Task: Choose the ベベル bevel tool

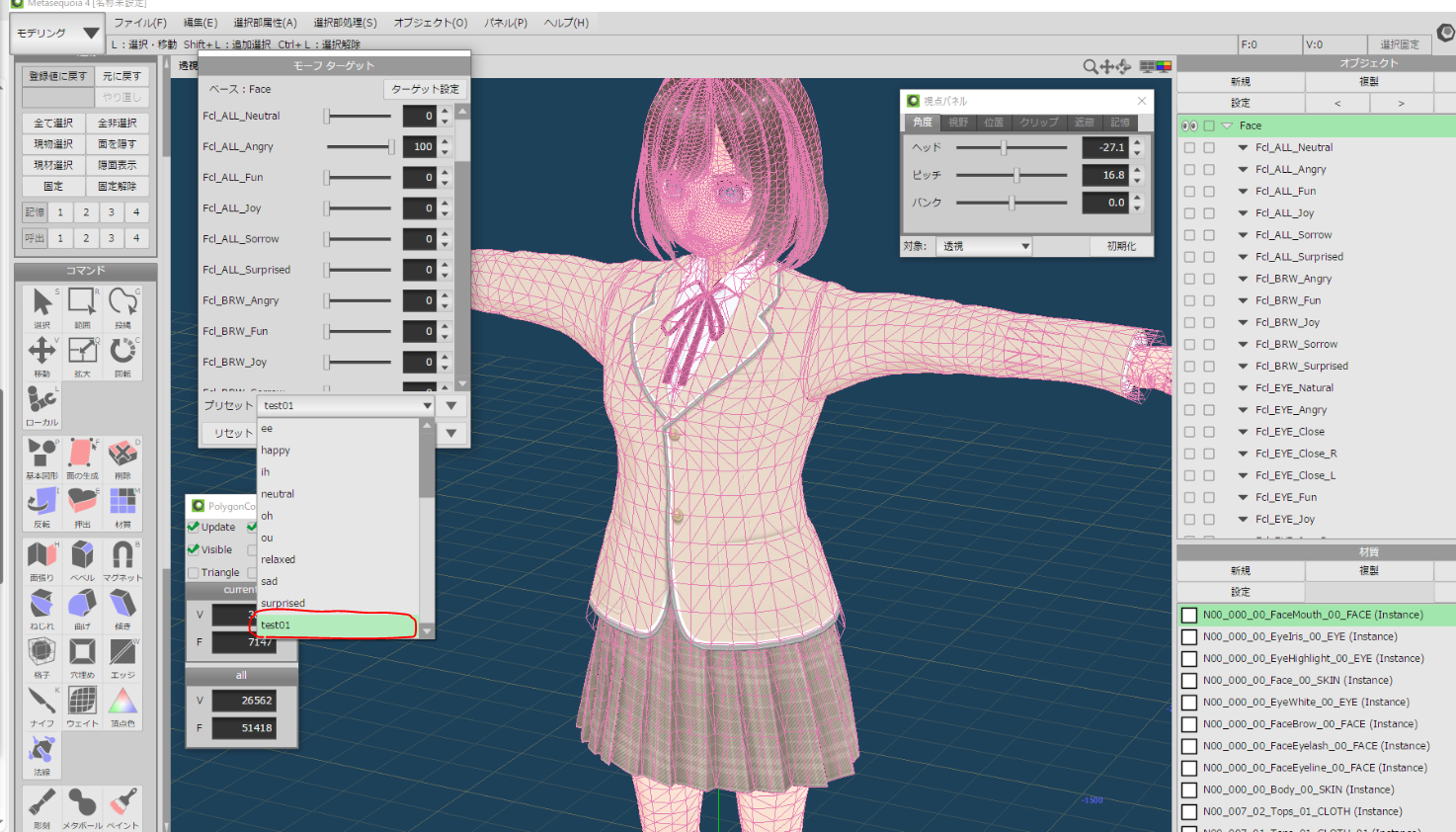Action: pyautogui.click(x=82, y=560)
